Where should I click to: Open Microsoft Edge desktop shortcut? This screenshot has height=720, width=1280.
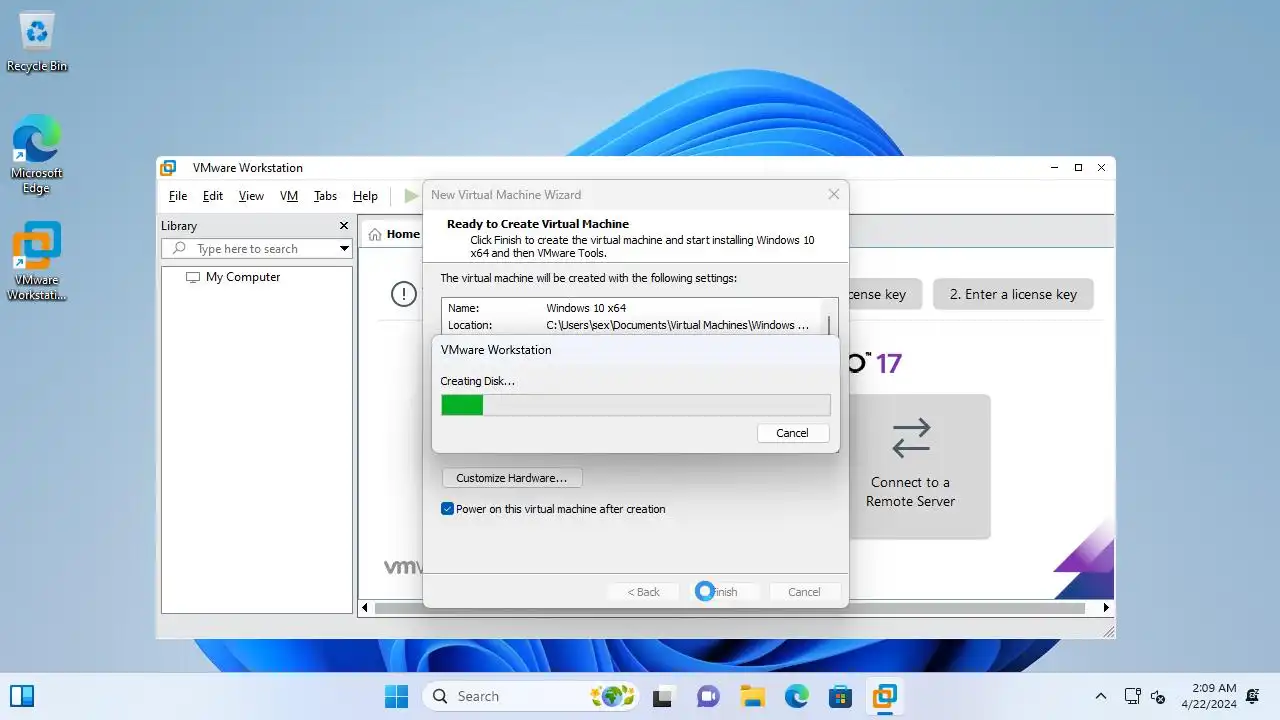pos(37,154)
